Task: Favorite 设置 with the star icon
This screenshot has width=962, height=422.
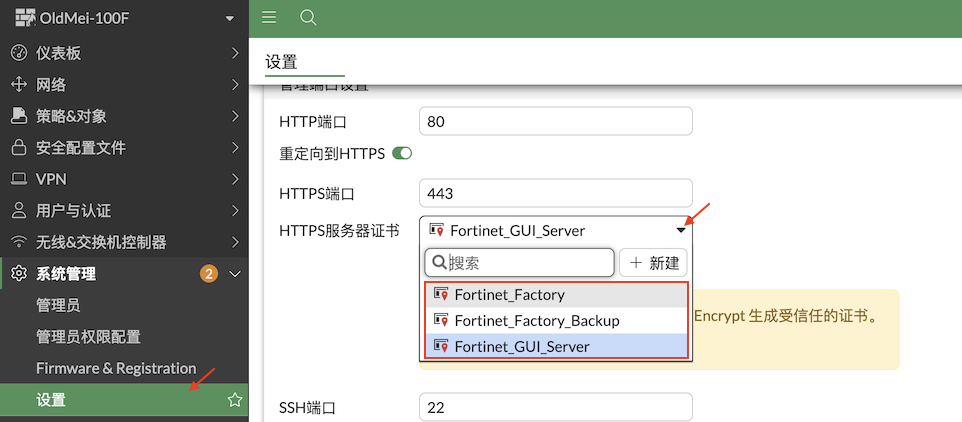Action: pyautogui.click(x=234, y=401)
